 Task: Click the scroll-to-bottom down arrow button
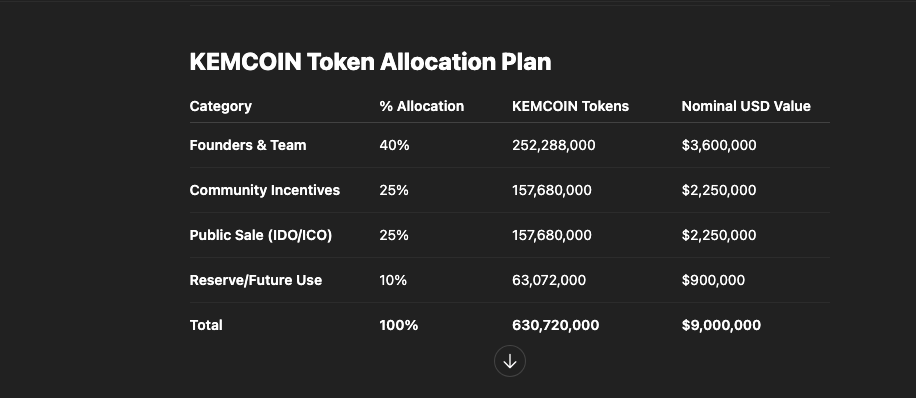(509, 361)
